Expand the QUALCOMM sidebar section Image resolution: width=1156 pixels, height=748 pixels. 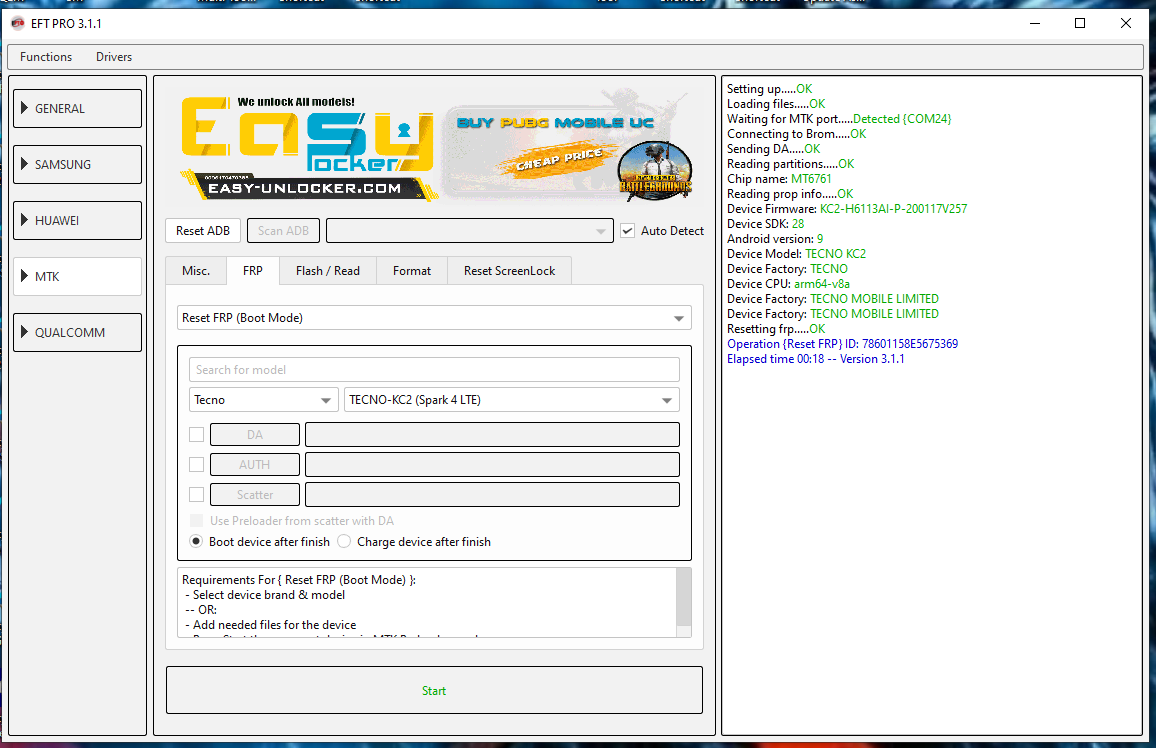[x=77, y=332]
